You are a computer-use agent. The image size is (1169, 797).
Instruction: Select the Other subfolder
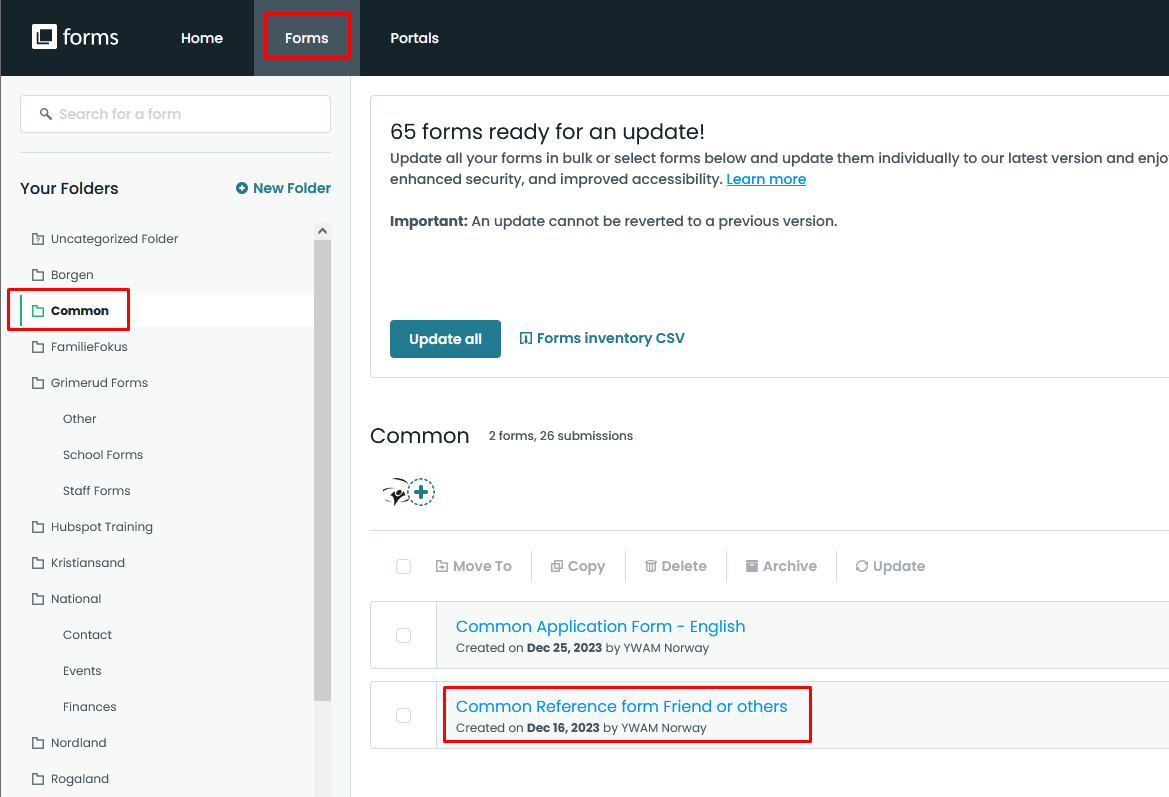80,419
